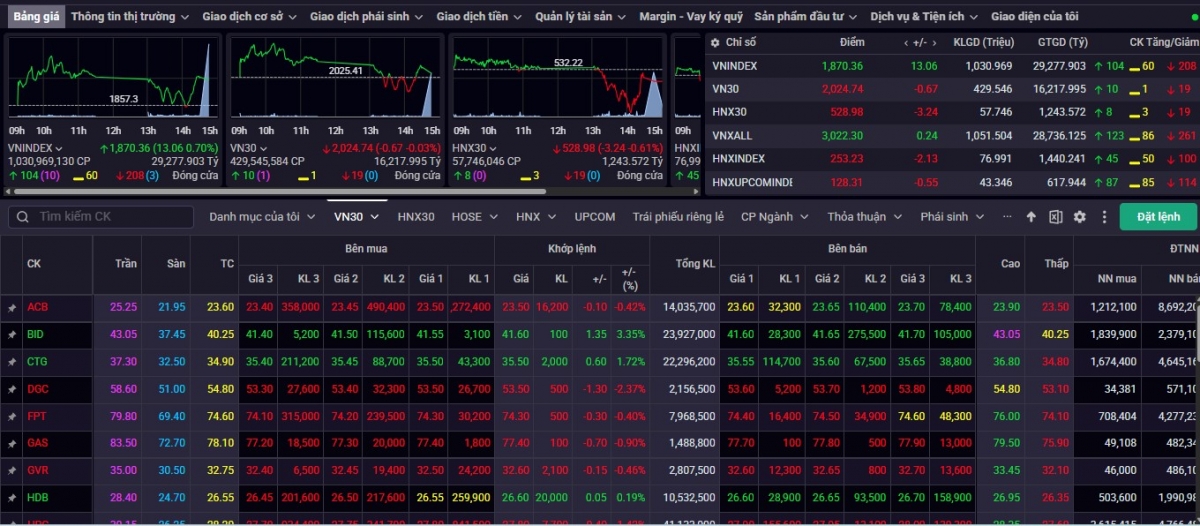
Task: Open Danh mục của tôi dropdown
Action: tap(263, 217)
